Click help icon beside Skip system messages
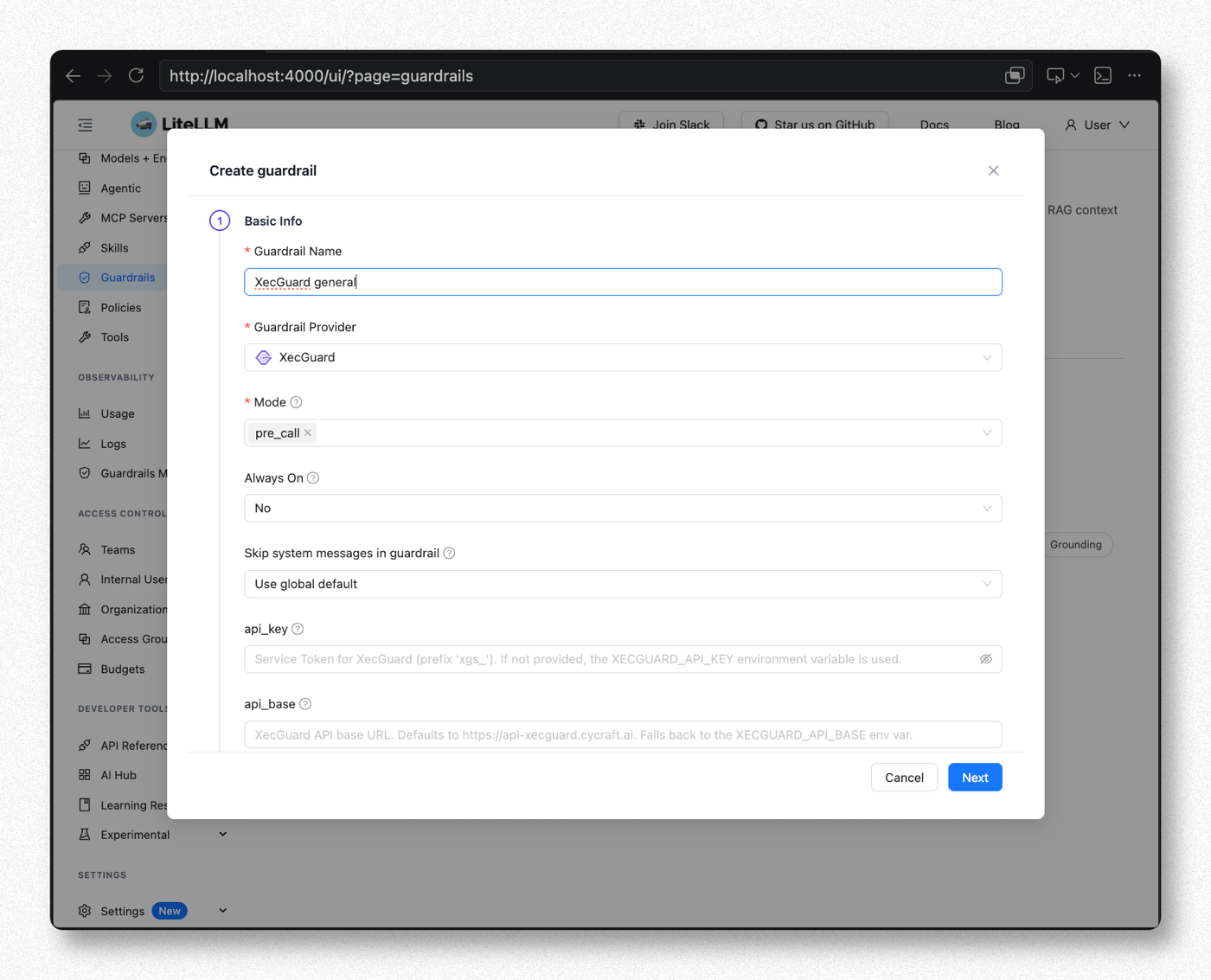This screenshot has width=1211, height=980. click(449, 554)
